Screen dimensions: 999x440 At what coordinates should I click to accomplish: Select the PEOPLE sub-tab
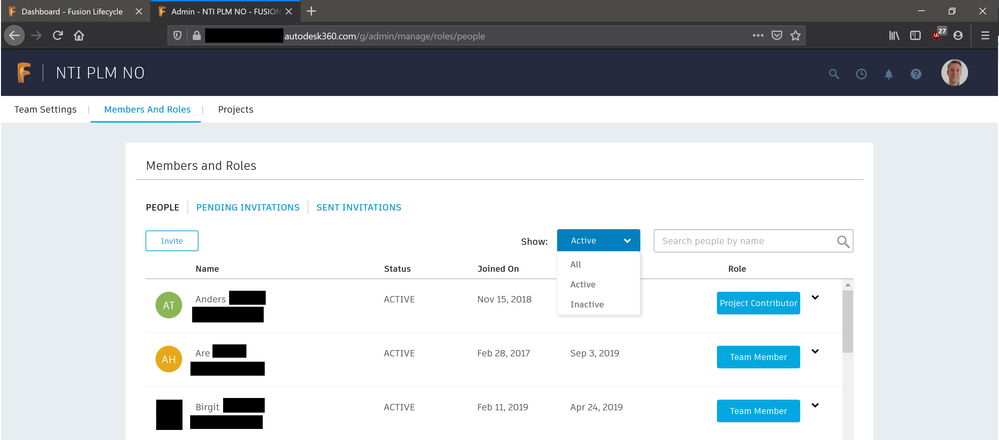click(x=162, y=207)
